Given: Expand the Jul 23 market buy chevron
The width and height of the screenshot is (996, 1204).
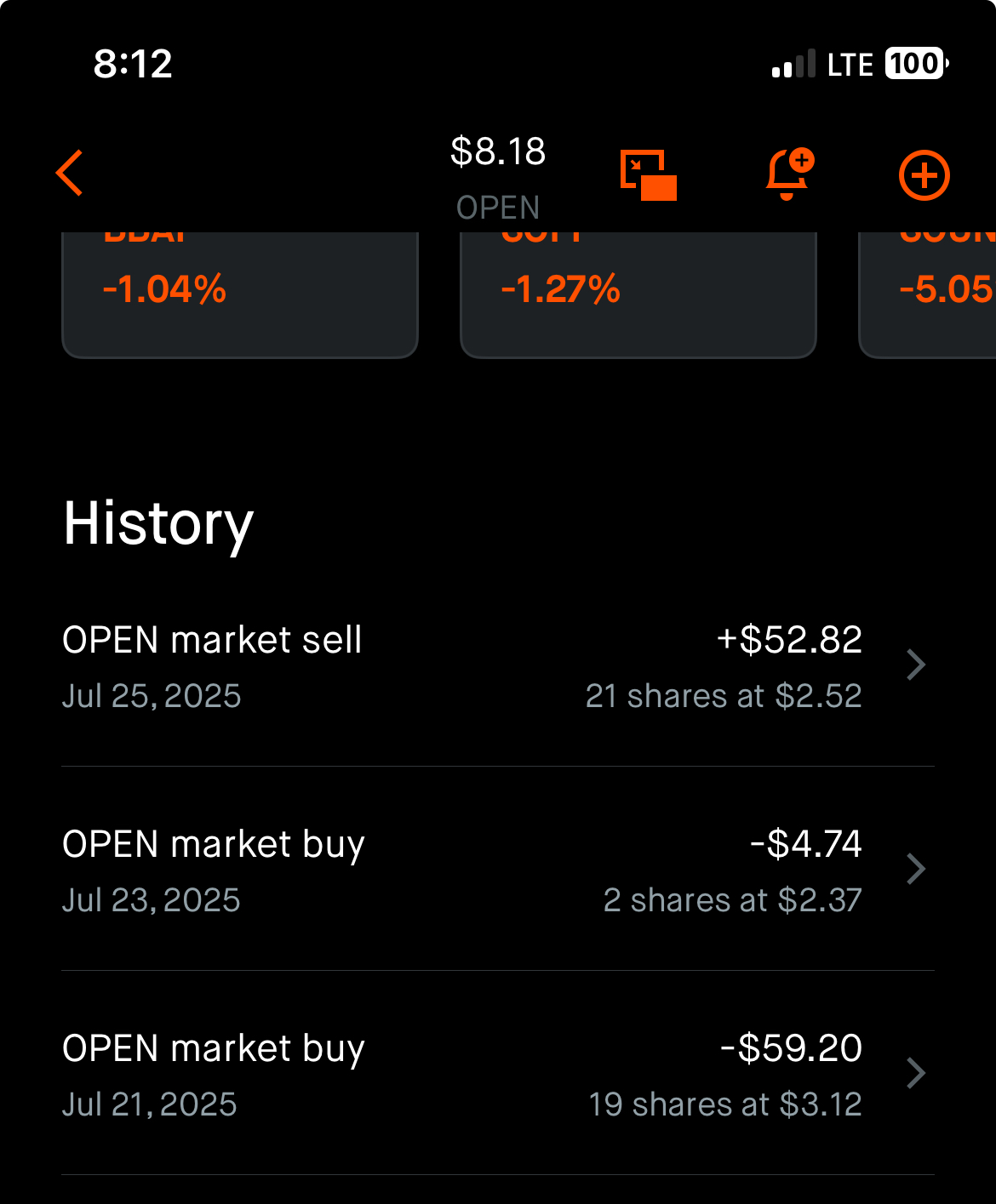Looking at the screenshot, I should 916,869.
